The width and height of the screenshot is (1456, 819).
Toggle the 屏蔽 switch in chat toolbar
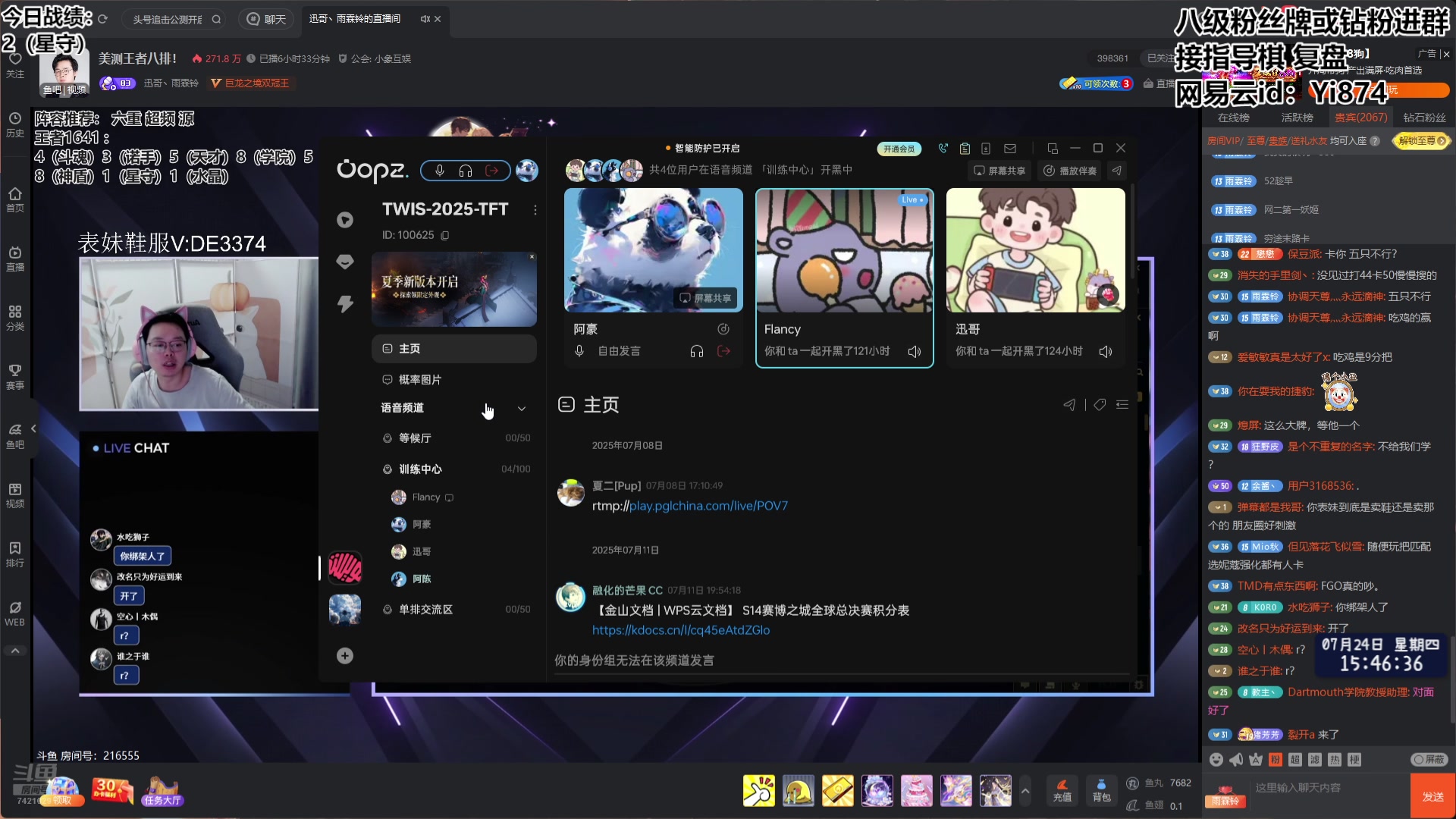pyautogui.click(x=1429, y=760)
